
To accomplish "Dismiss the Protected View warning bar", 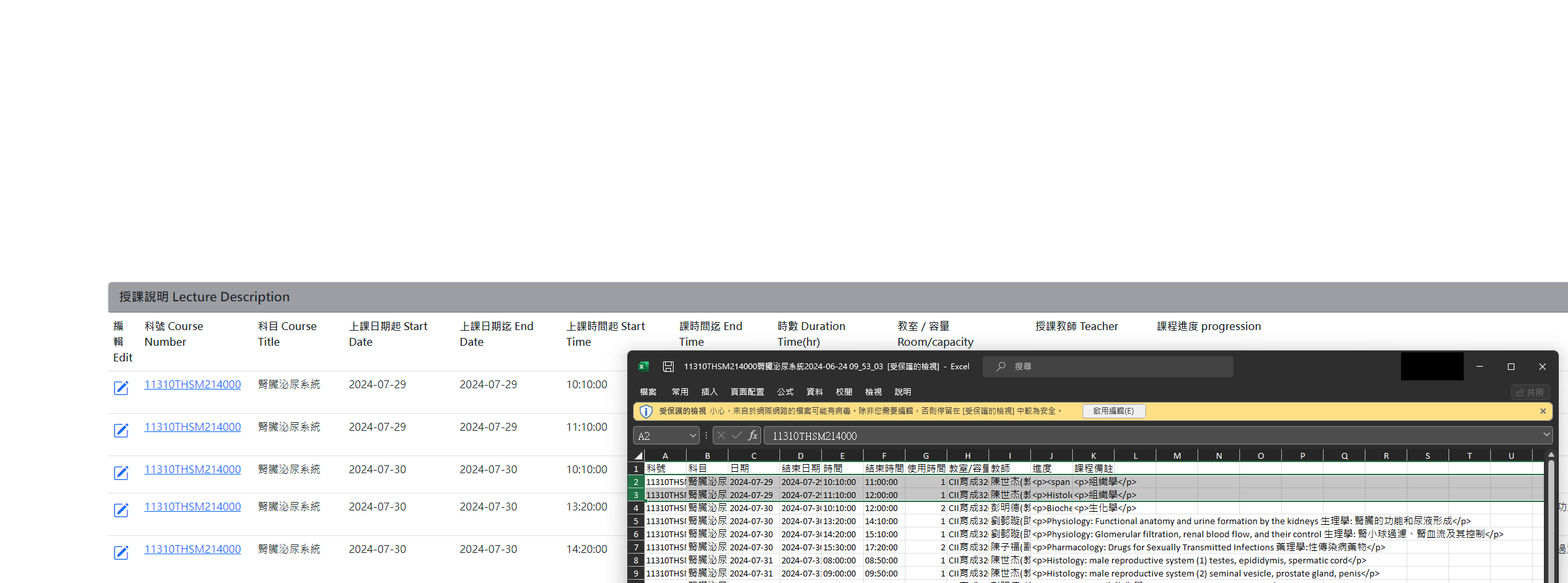I will (x=1543, y=411).
